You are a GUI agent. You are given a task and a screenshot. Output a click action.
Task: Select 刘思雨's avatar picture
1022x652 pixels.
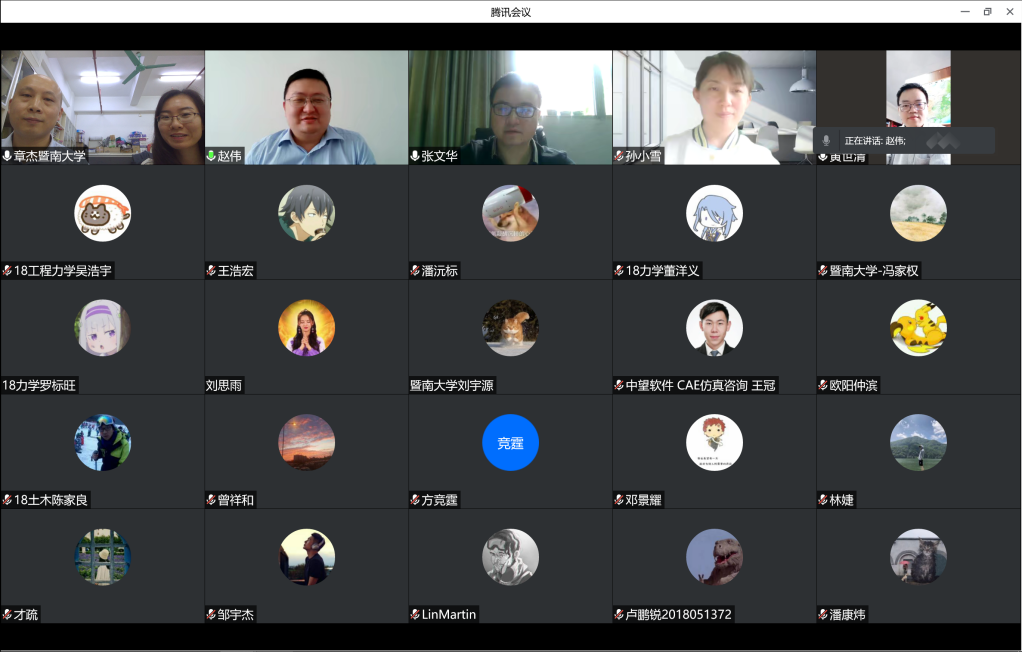tap(306, 328)
